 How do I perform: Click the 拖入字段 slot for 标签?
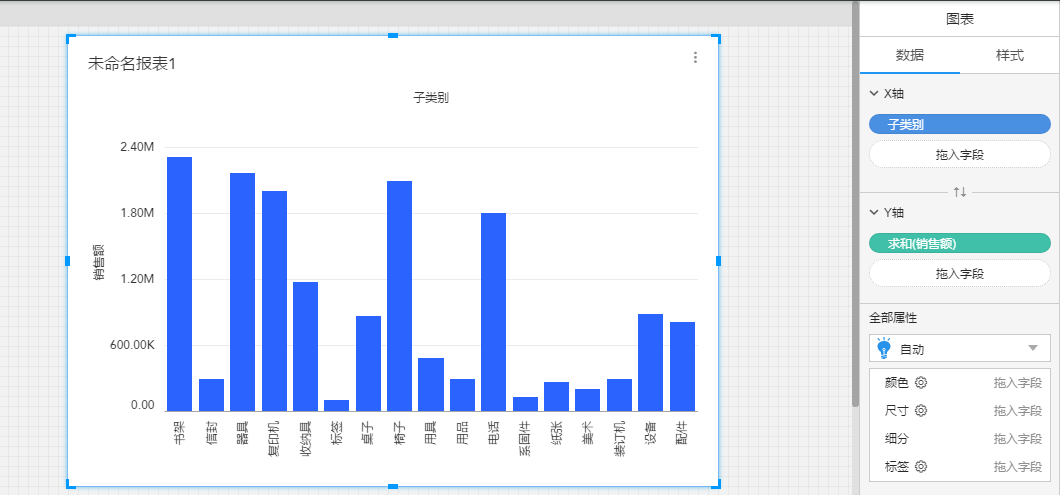coord(1017,466)
